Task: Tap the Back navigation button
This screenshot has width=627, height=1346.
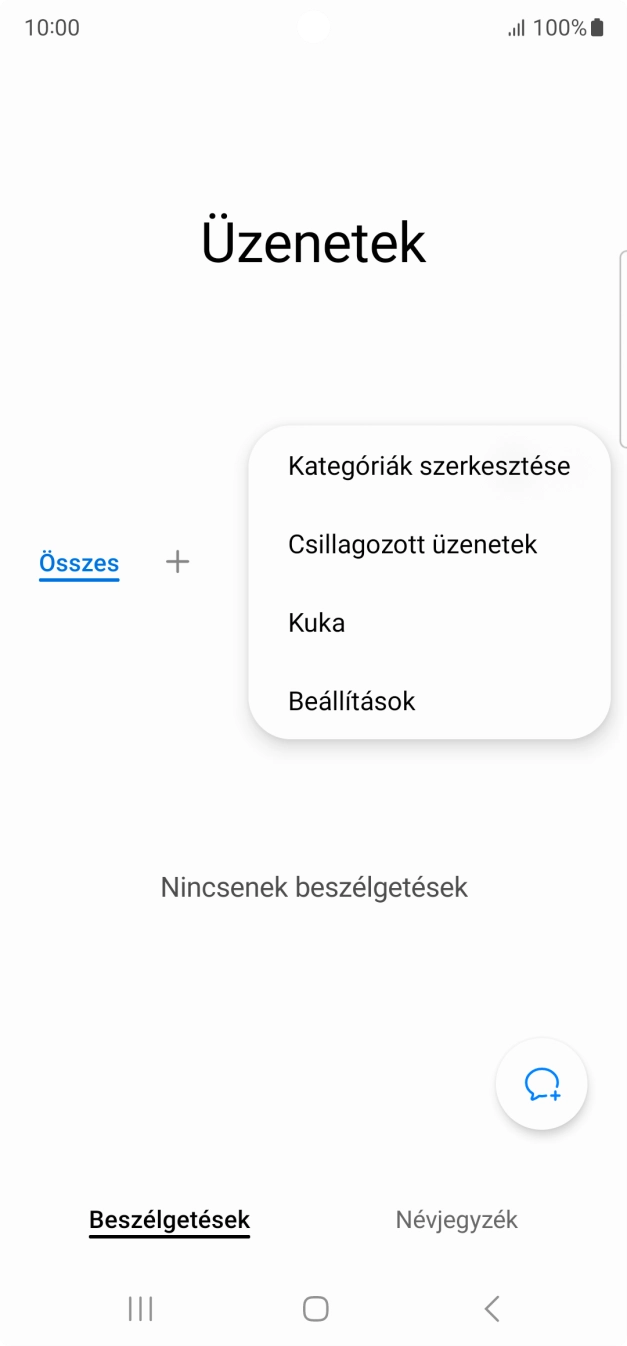Action: 490,1307
